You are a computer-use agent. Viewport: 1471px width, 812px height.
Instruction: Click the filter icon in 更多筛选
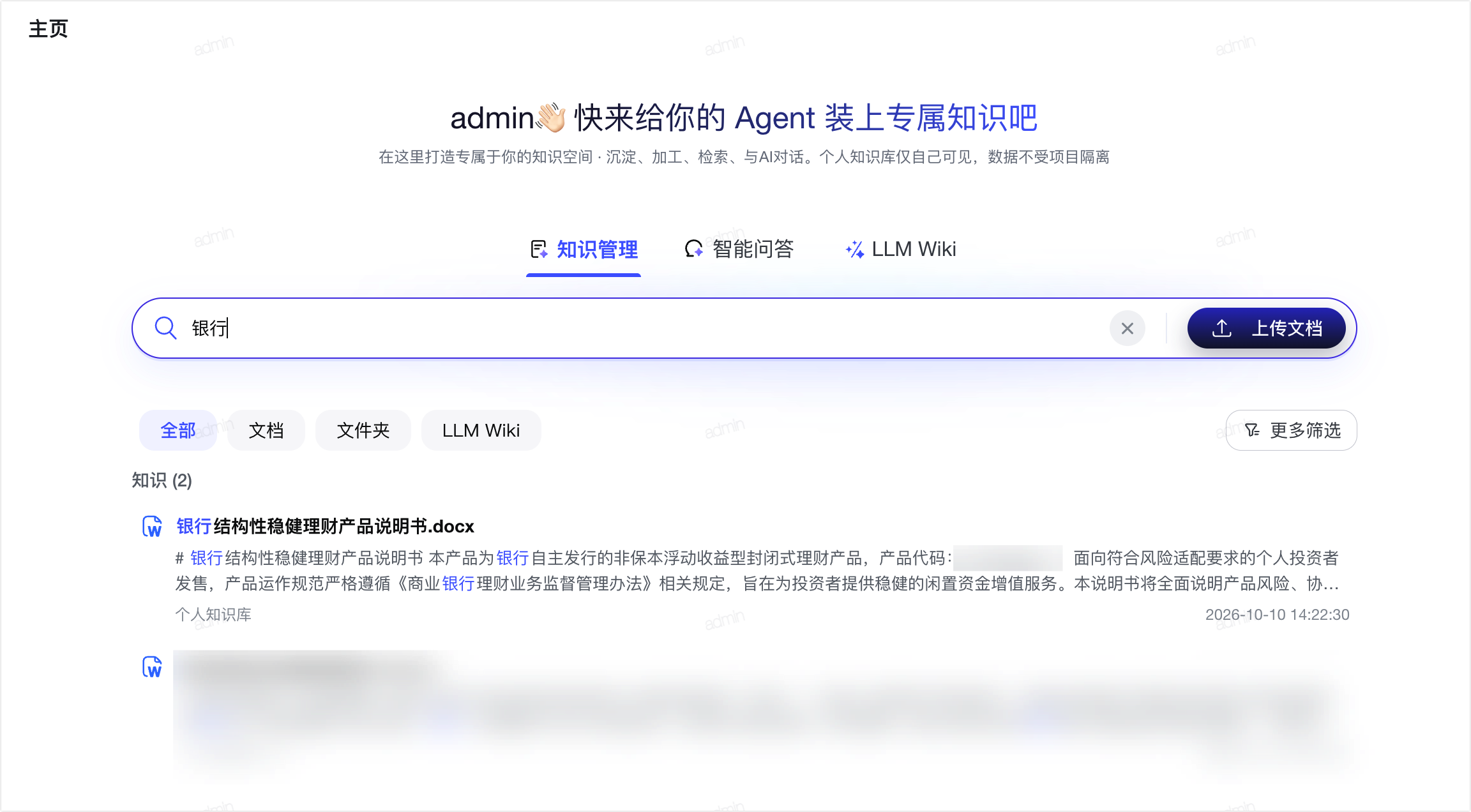pos(1252,430)
